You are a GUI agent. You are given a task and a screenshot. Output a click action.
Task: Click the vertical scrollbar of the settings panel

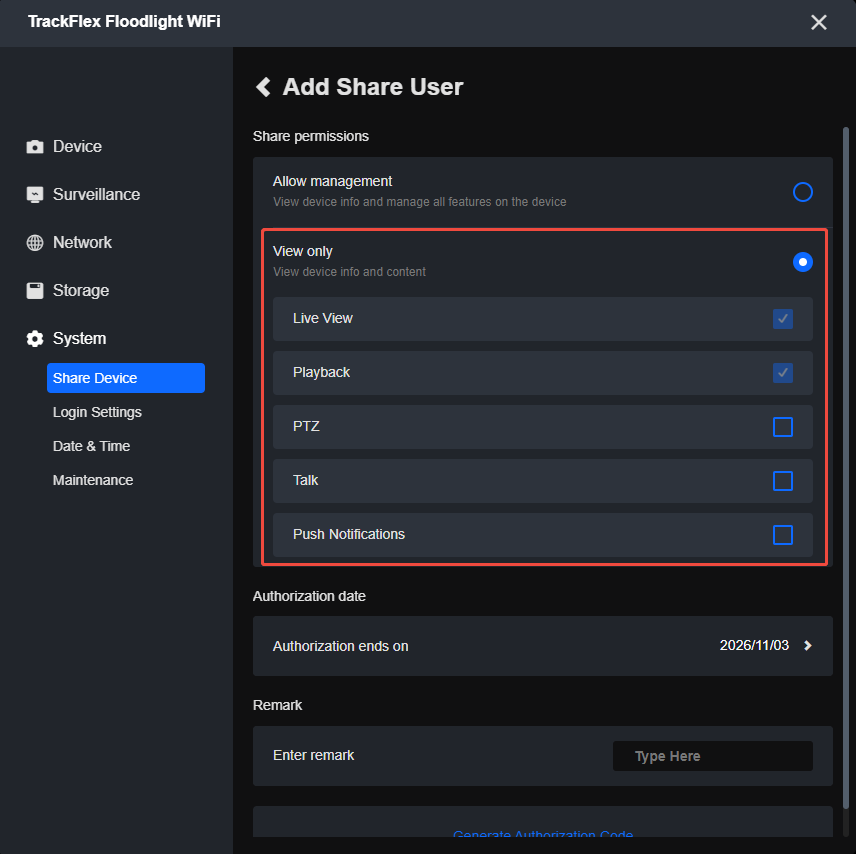pyautogui.click(x=846, y=468)
